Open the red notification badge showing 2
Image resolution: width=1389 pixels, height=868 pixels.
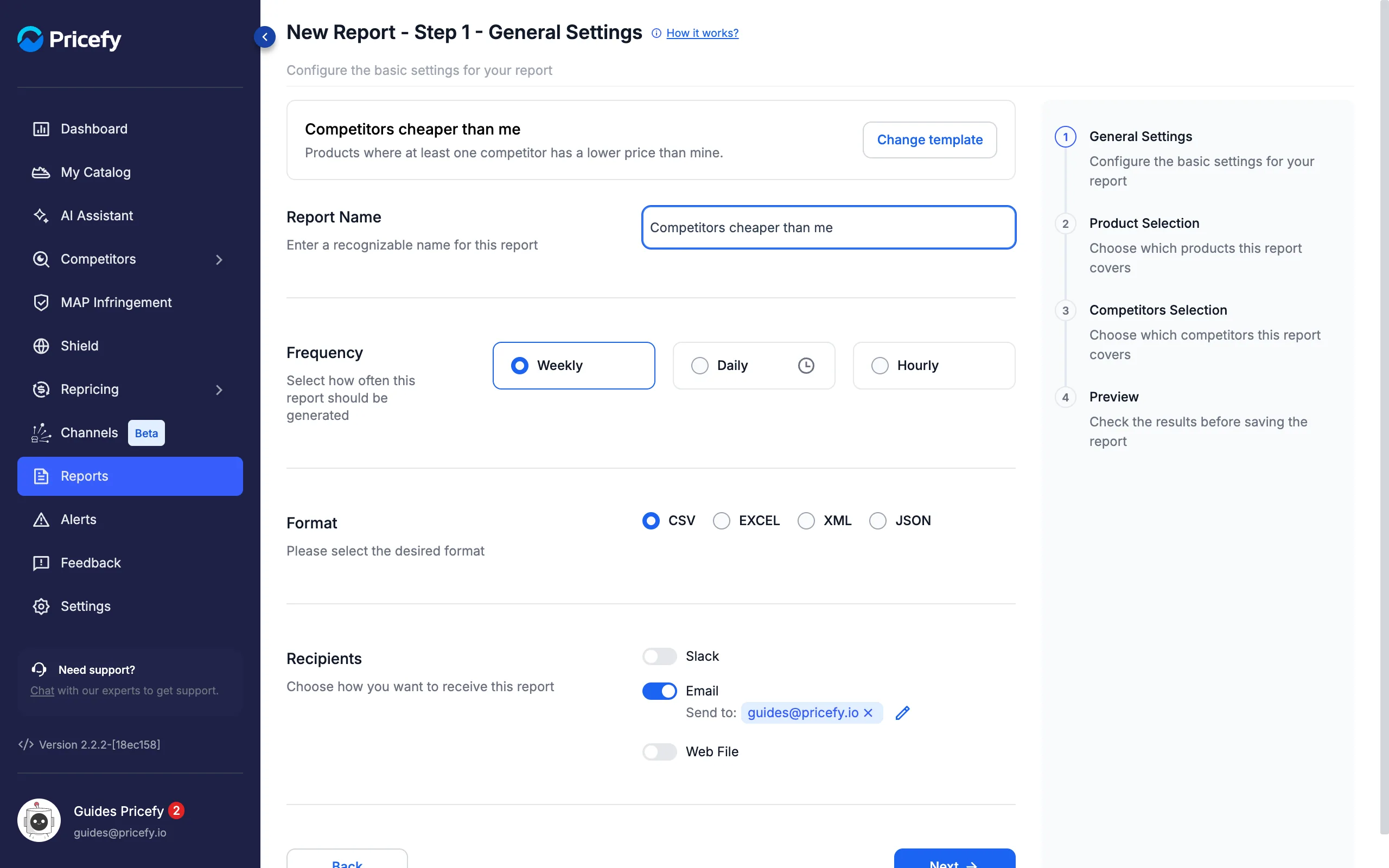176,810
